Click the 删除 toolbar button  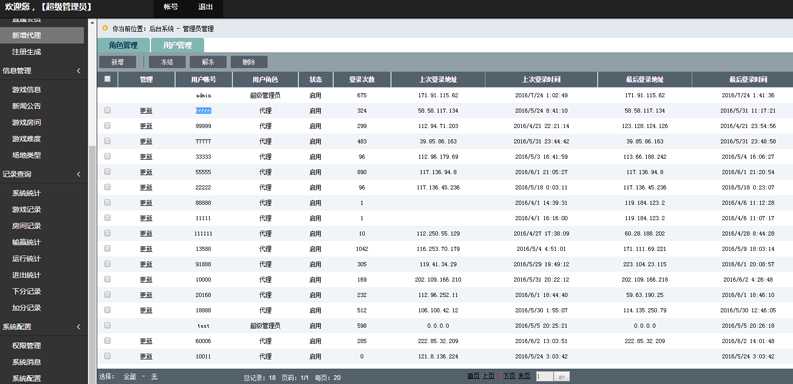[x=249, y=62]
